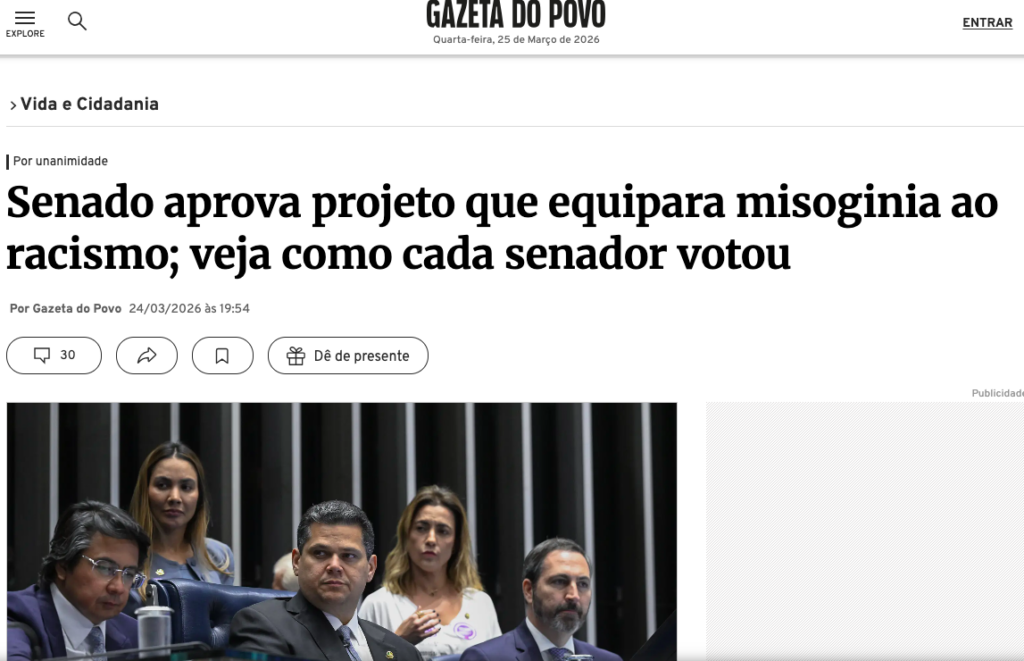Select the EXPLORE label text

tap(25, 34)
